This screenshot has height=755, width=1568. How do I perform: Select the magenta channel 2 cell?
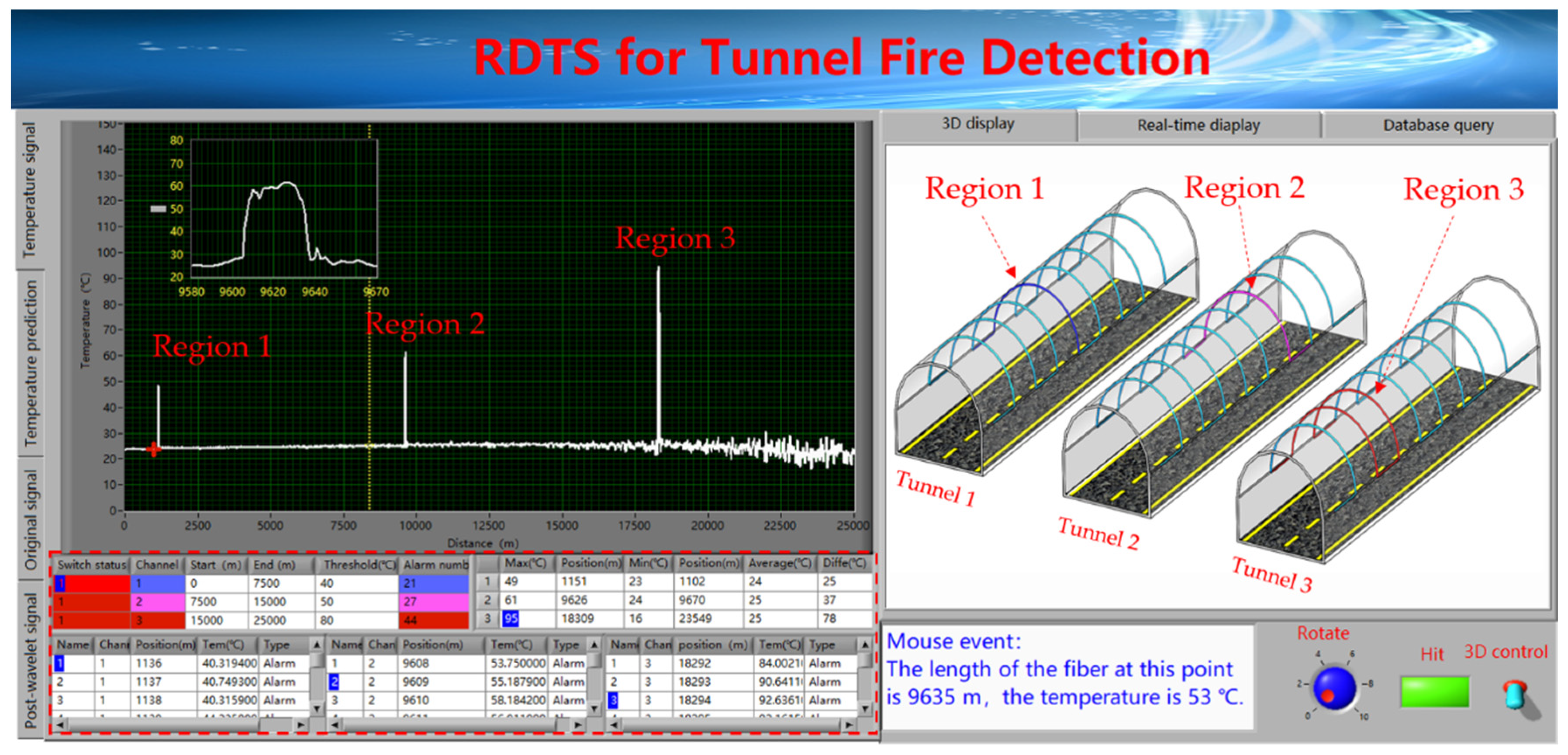pyautogui.click(x=157, y=602)
